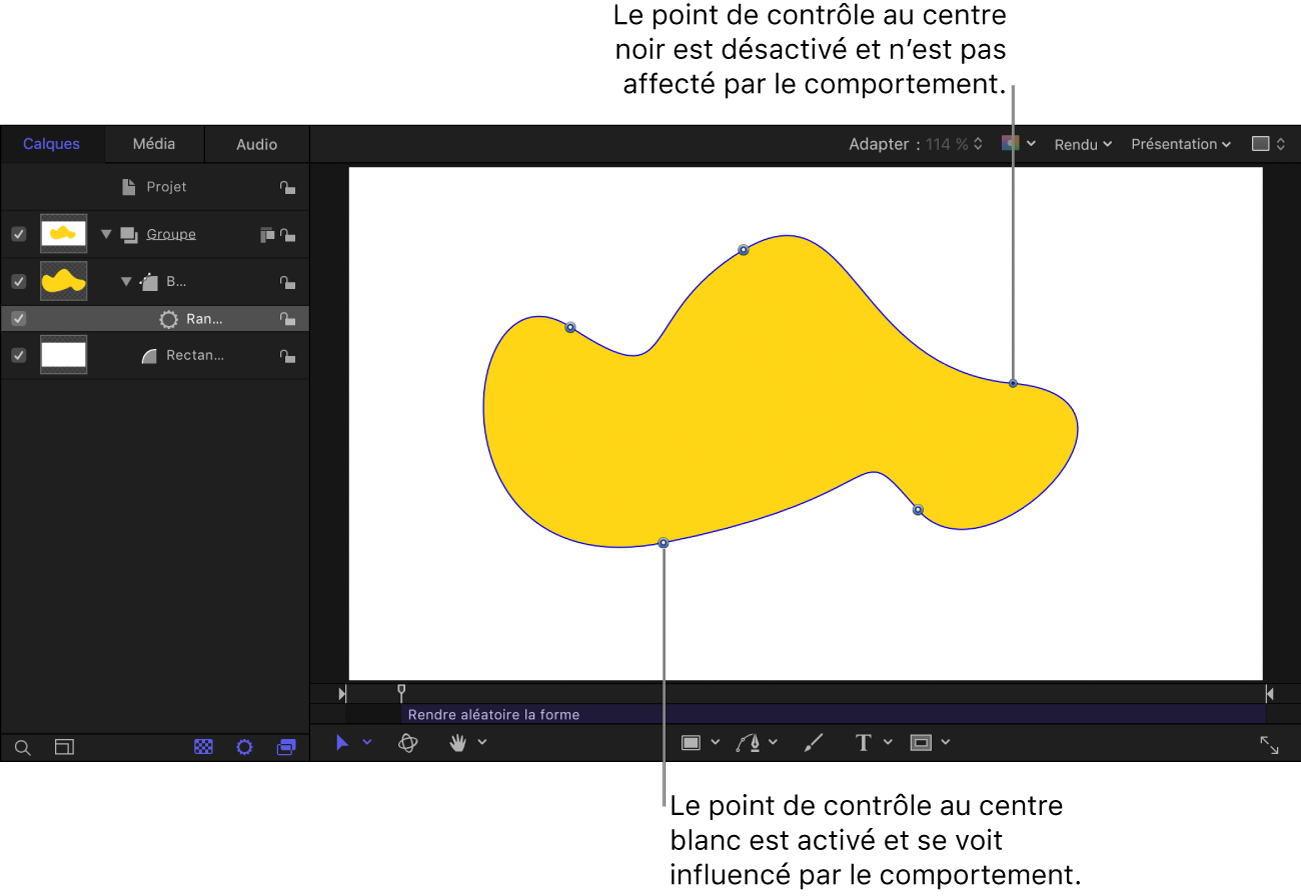Open the search filter in the Layers list

22,747
